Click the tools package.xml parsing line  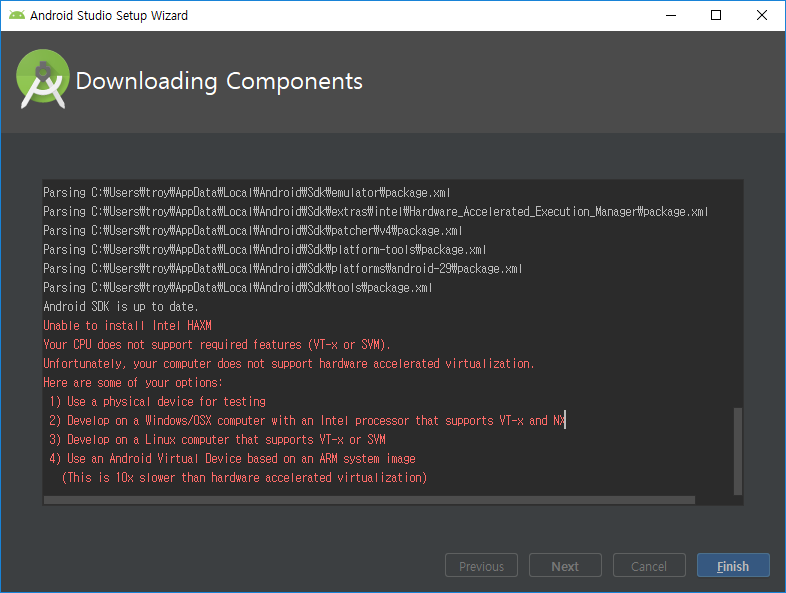pos(238,288)
